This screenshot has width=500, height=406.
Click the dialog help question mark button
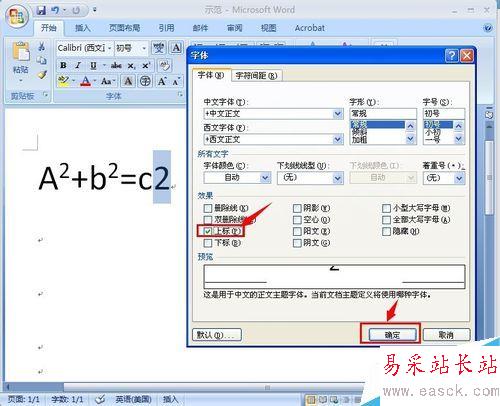[x=452, y=55]
